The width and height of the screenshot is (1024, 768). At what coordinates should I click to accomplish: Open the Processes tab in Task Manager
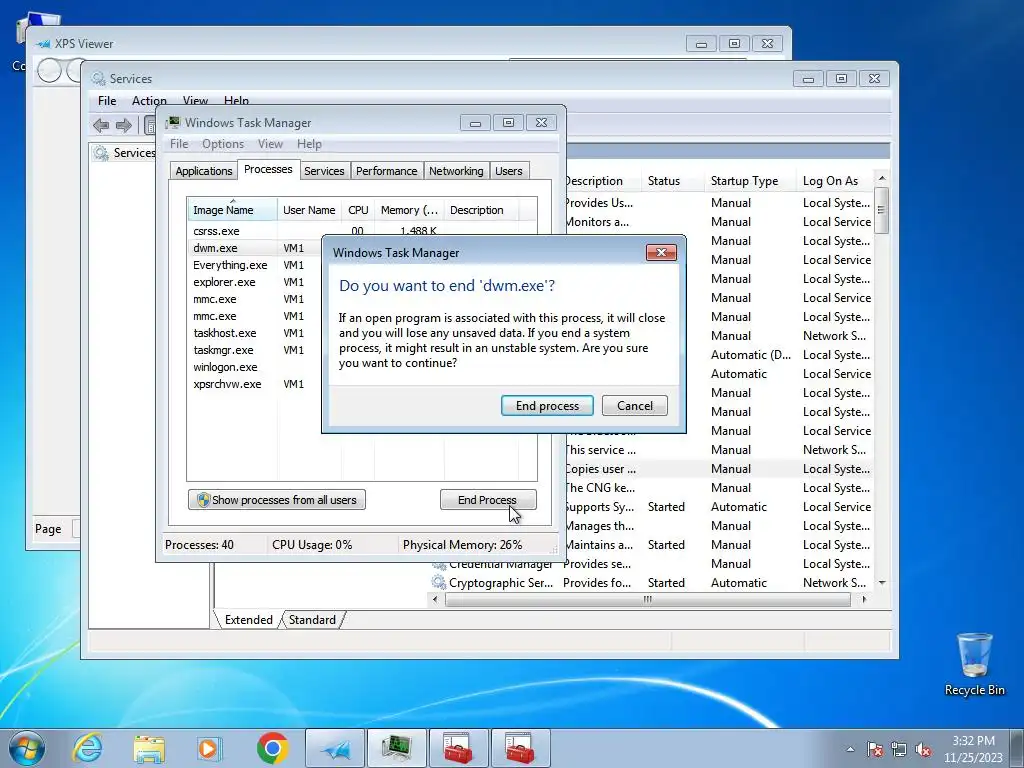pyautogui.click(x=268, y=169)
